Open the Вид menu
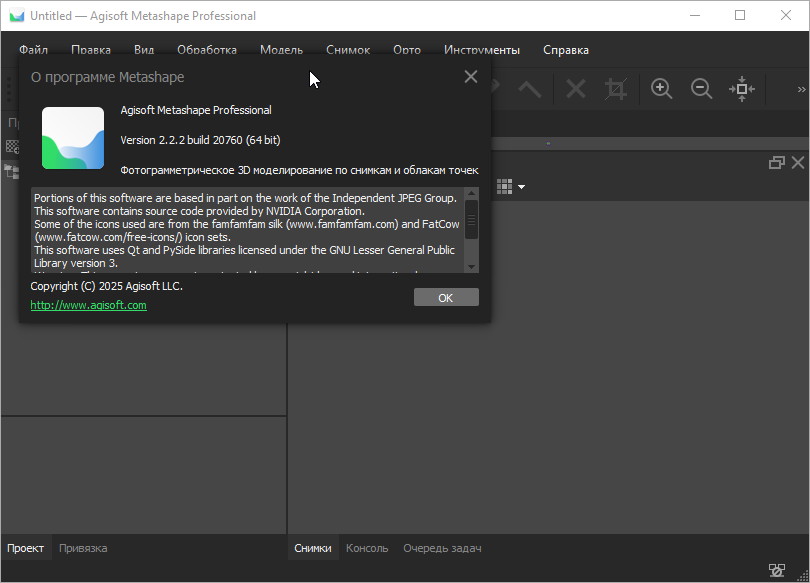Screen dimensions: 810x583 [x=144, y=50]
